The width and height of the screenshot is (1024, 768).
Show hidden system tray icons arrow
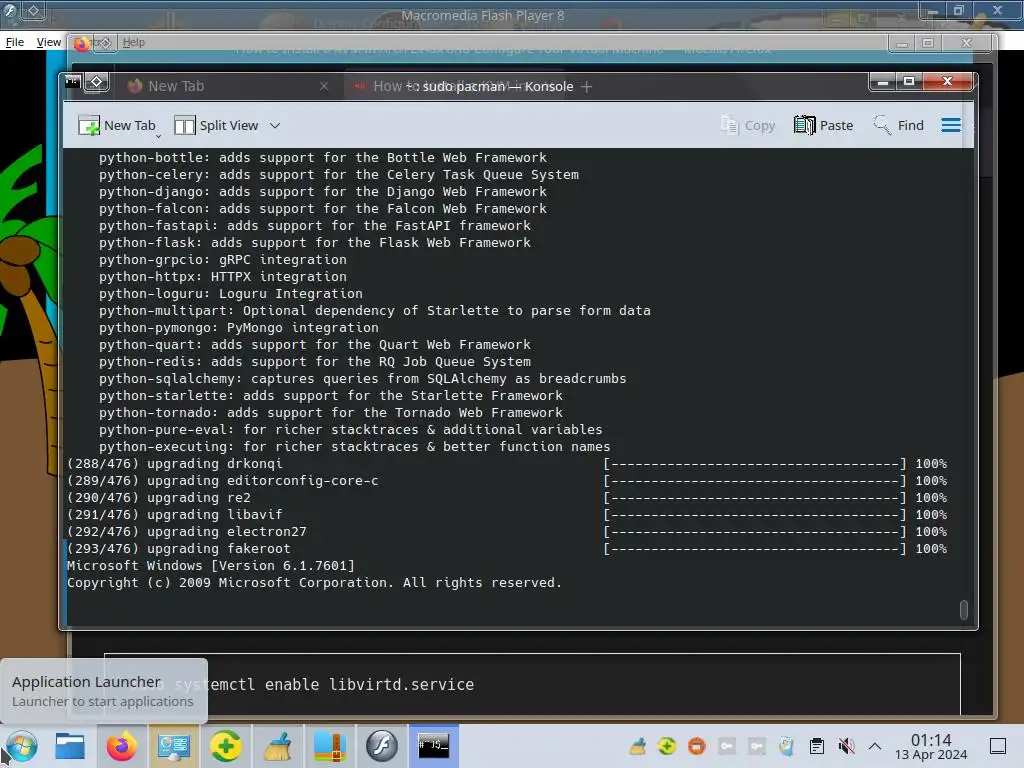coord(875,746)
